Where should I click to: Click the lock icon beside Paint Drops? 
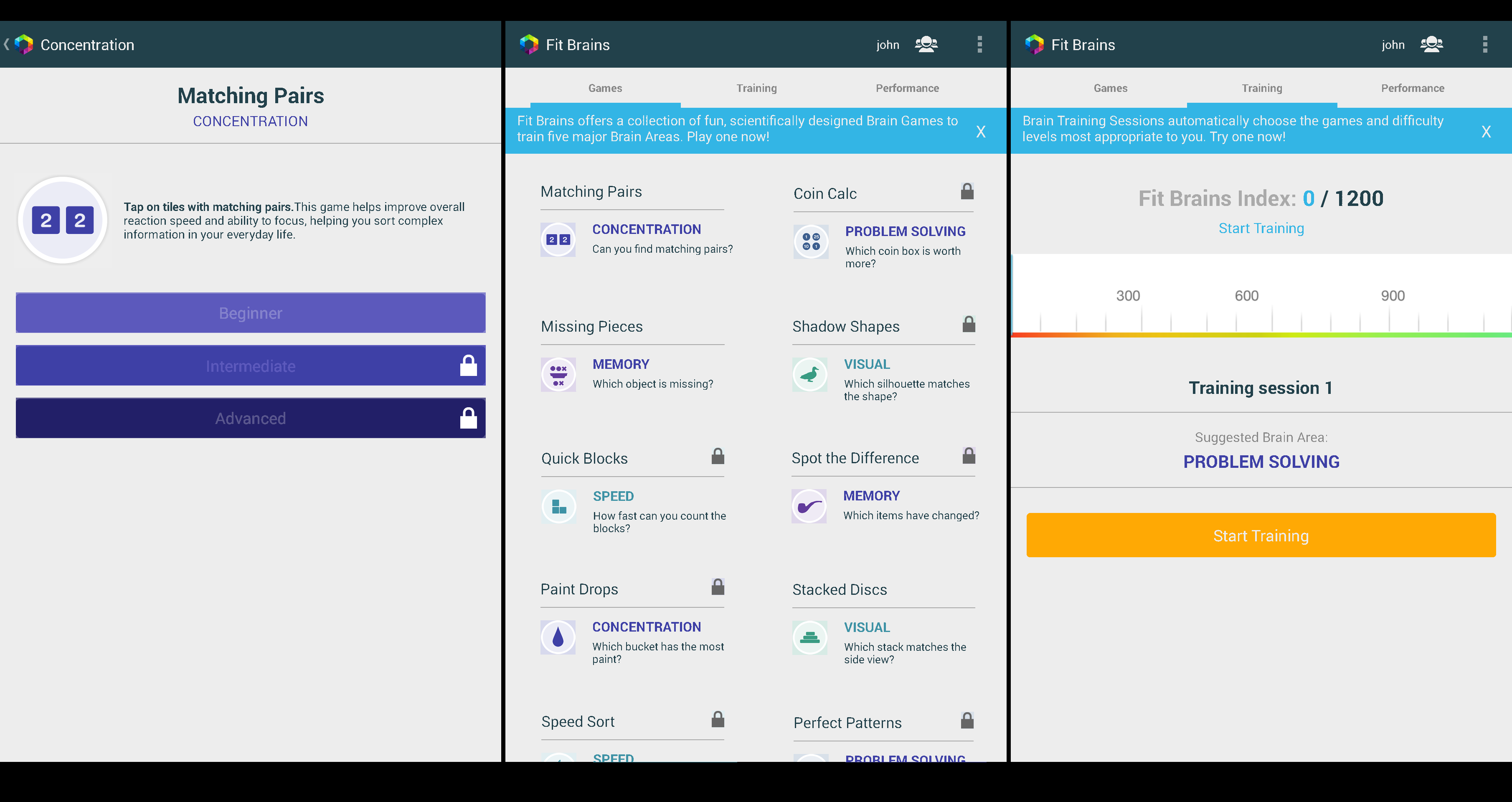[x=718, y=586]
